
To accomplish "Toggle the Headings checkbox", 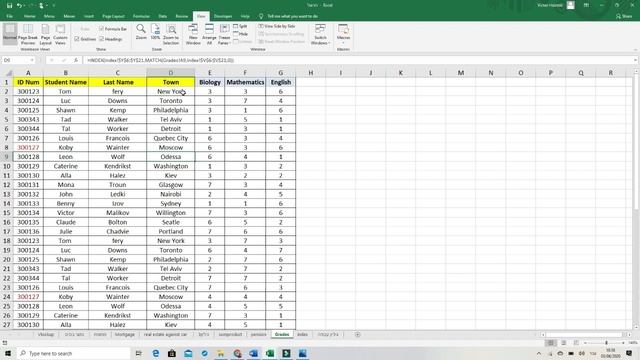I will [102, 39].
